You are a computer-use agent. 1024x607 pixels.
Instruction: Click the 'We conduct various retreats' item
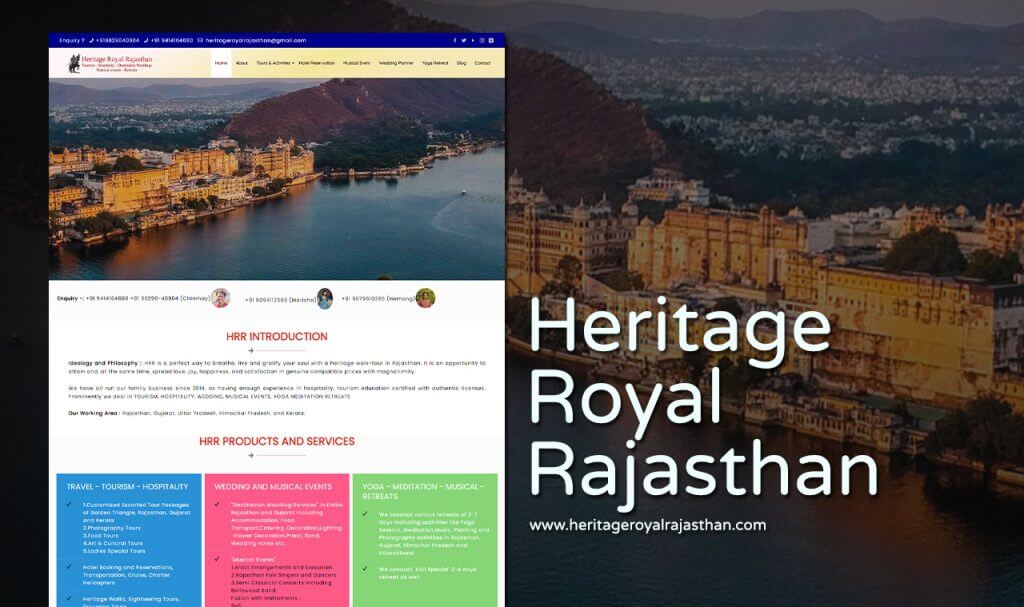click(434, 534)
